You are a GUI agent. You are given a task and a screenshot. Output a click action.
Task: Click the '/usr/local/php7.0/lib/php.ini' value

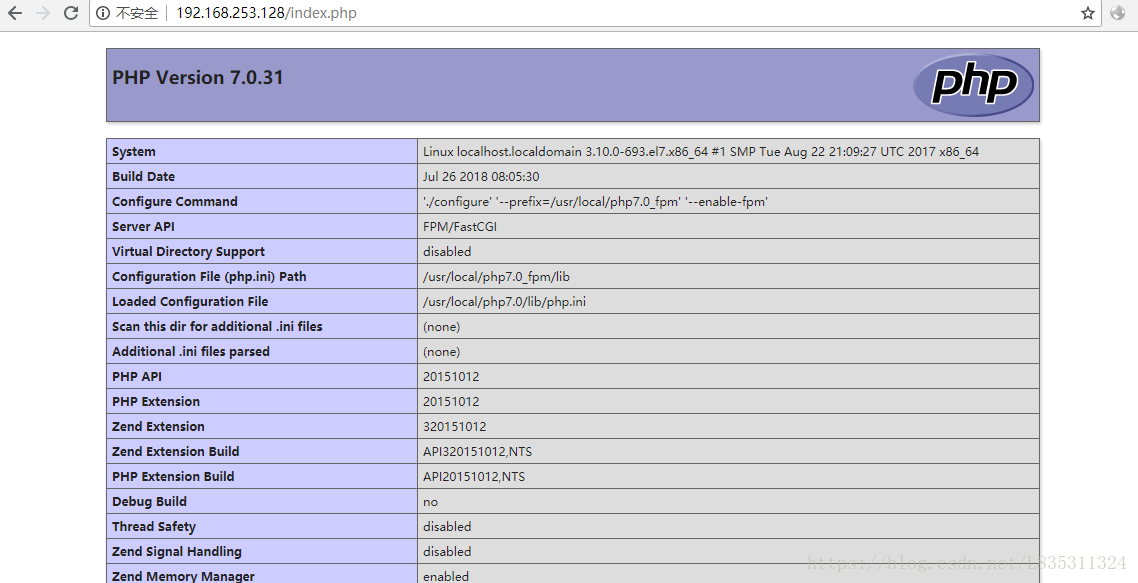click(x=504, y=301)
